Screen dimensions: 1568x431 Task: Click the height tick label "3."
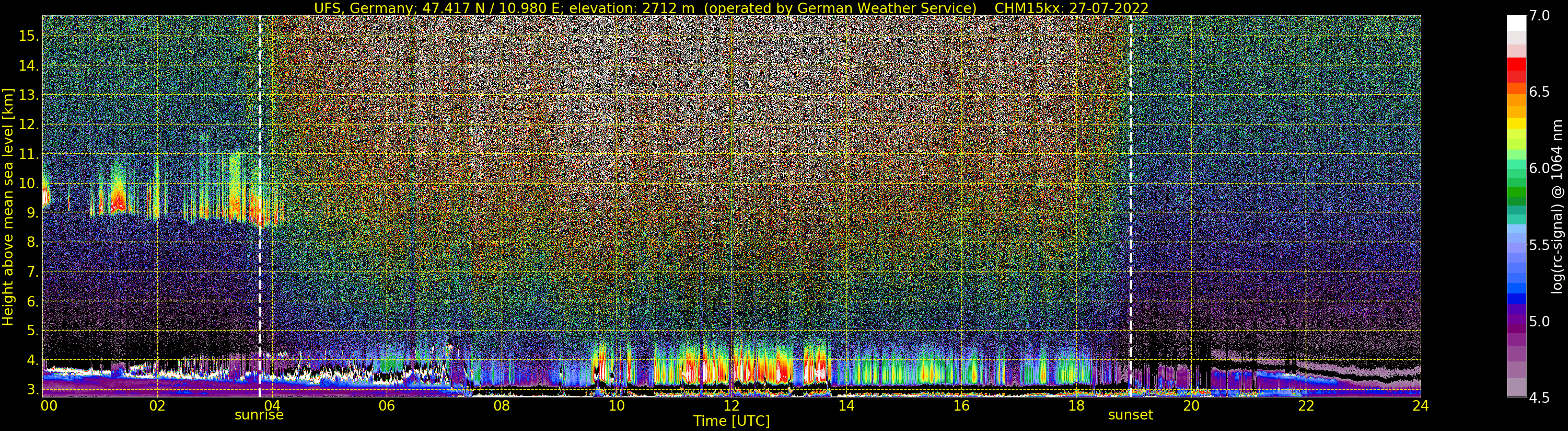32,390
